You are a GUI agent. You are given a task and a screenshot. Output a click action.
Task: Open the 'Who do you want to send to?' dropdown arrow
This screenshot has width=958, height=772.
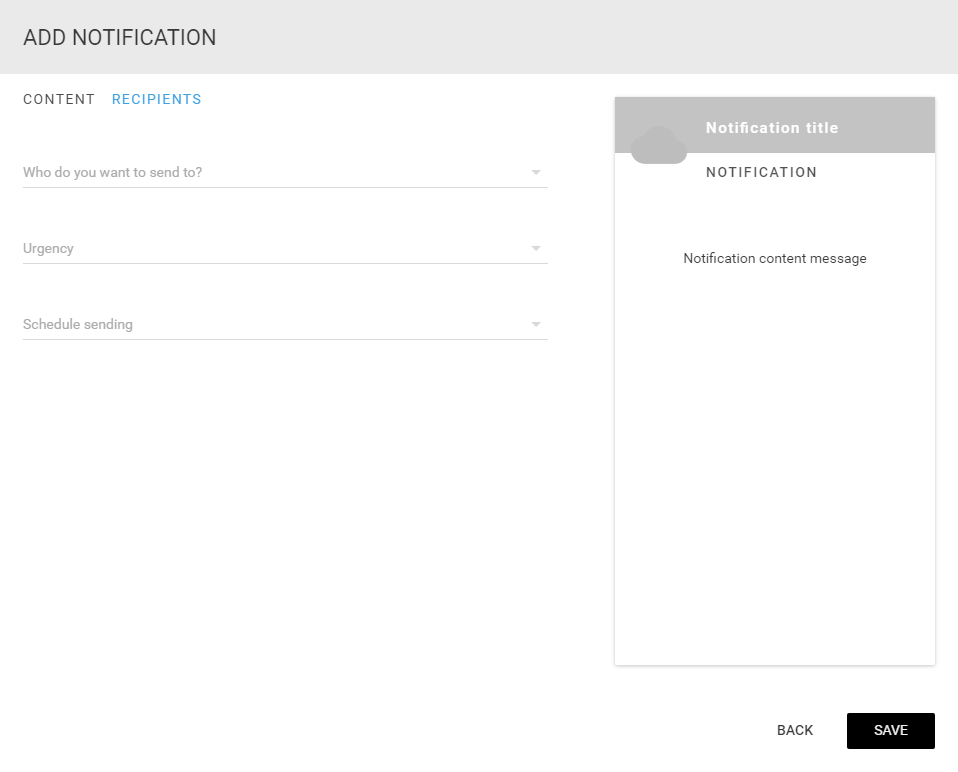tap(536, 173)
